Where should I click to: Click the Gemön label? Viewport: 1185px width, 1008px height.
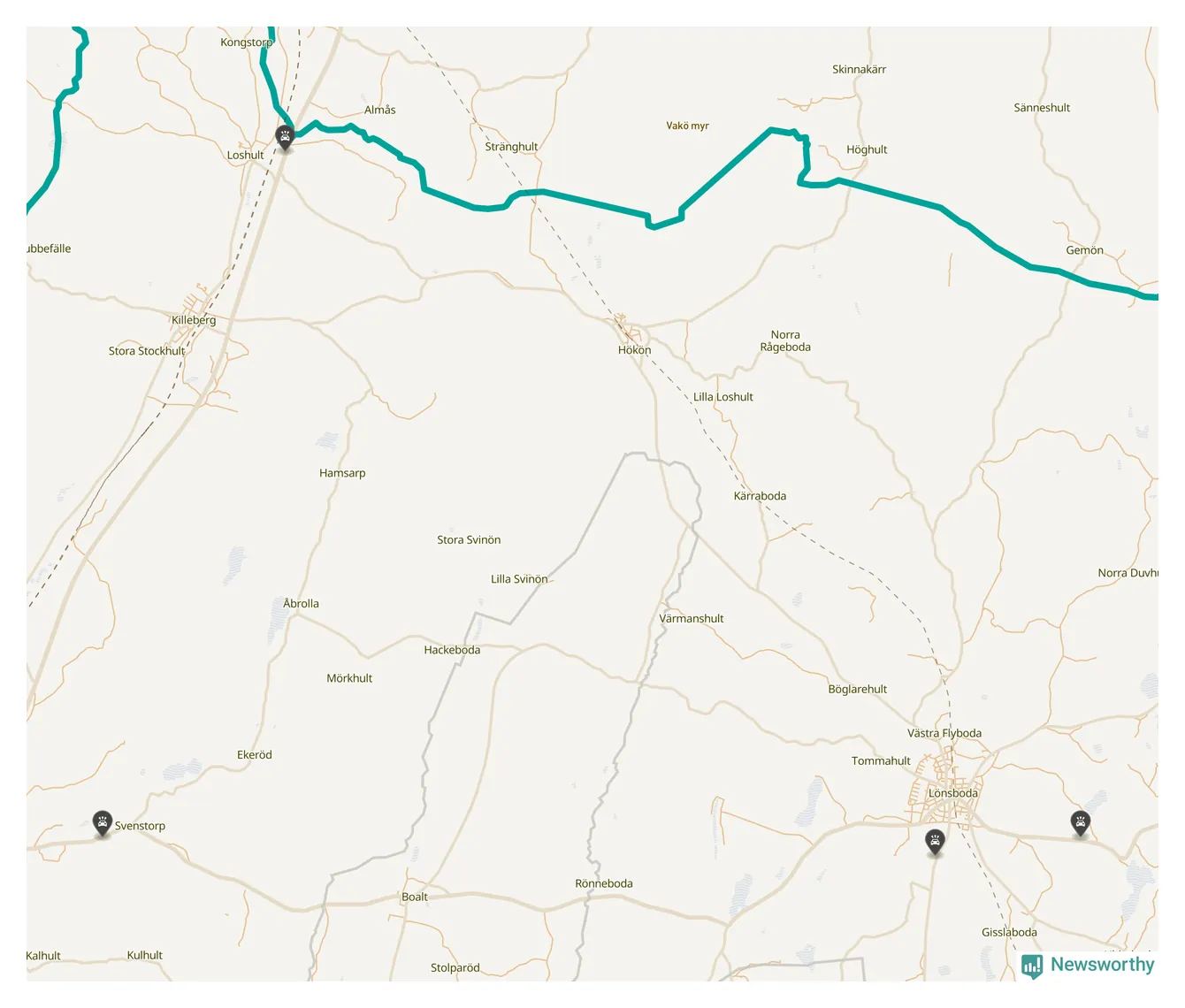point(1084,250)
